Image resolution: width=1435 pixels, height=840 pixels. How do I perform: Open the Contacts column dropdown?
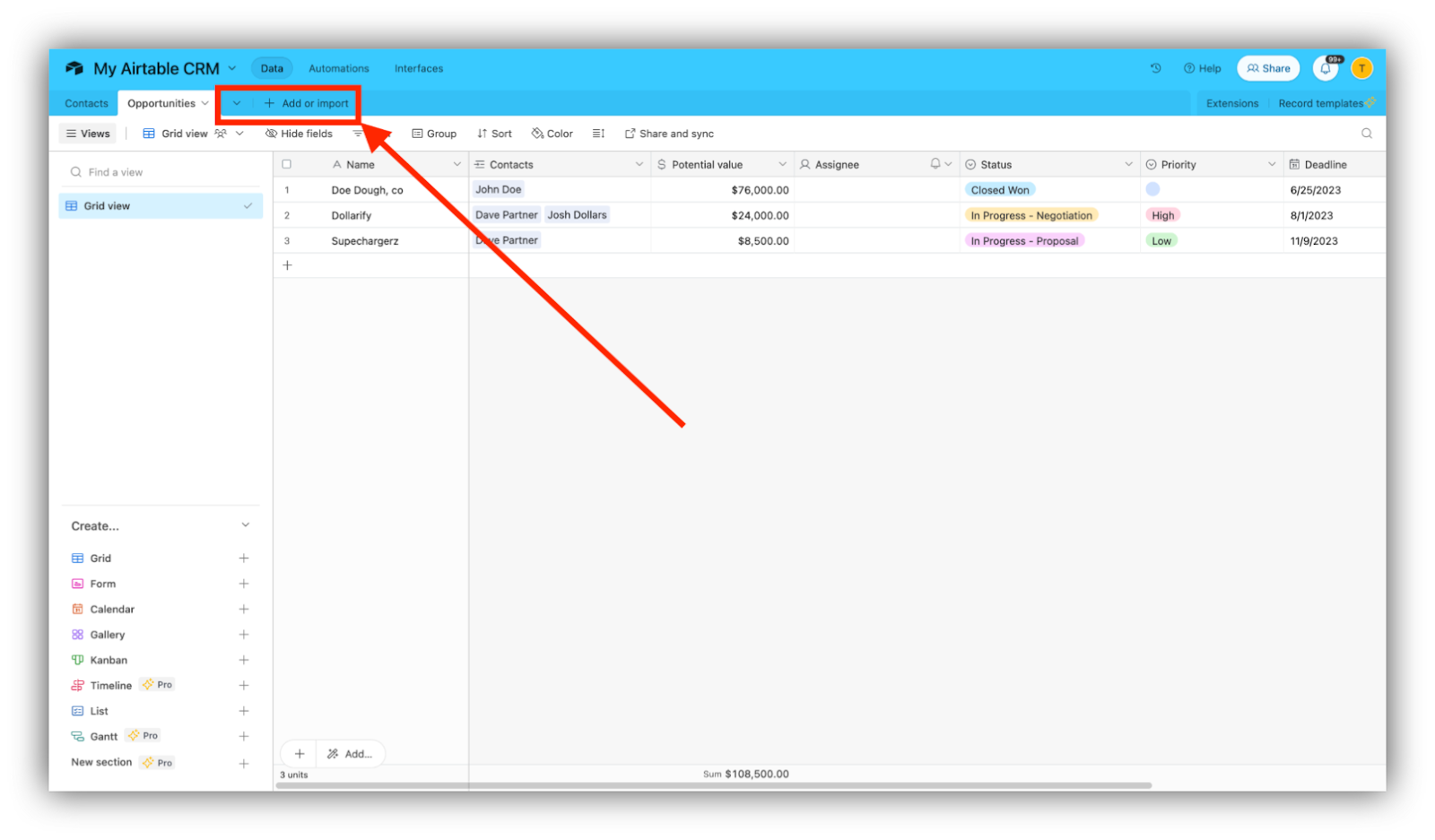click(639, 164)
